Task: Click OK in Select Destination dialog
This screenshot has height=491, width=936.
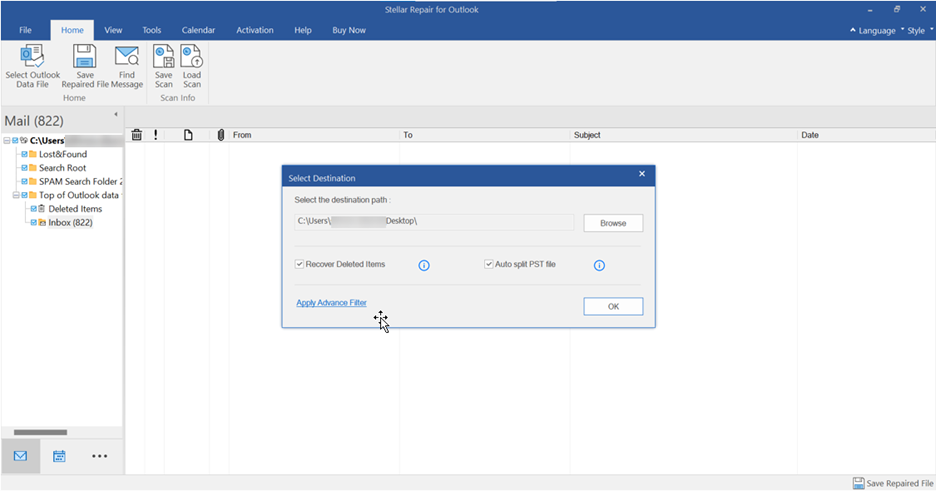Action: pos(613,307)
